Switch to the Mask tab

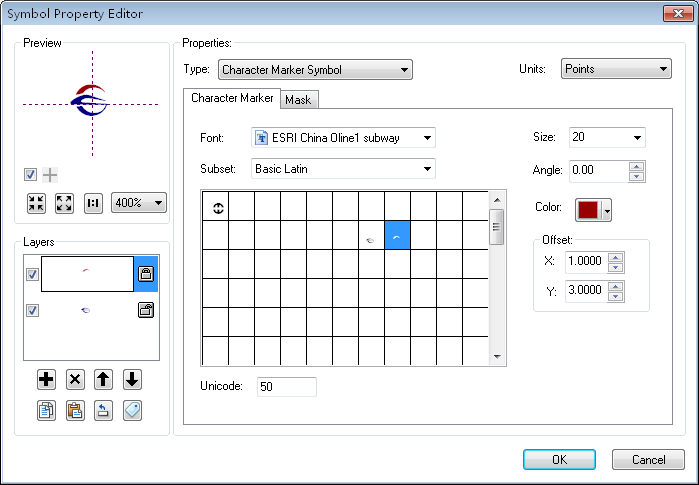coord(298,100)
